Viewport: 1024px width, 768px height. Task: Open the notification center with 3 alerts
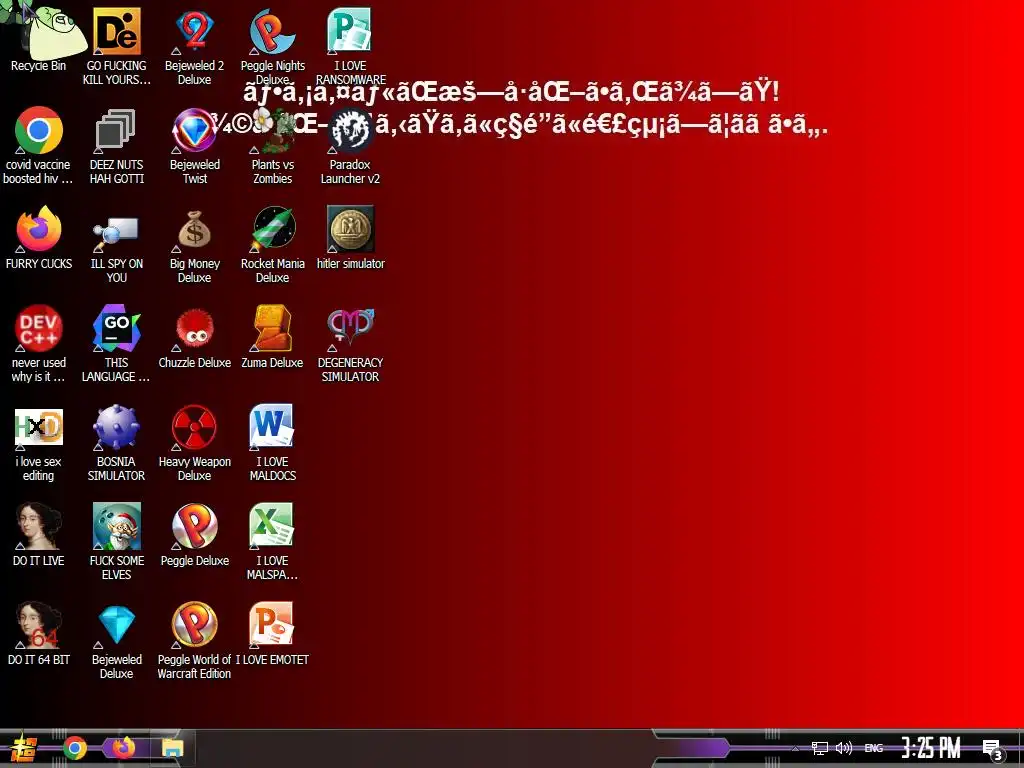tap(993, 750)
